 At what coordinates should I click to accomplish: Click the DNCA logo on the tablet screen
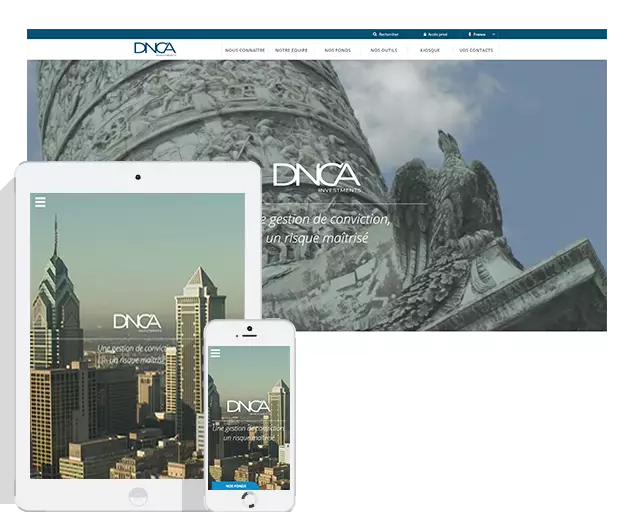pyautogui.click(x=137, y=323)
